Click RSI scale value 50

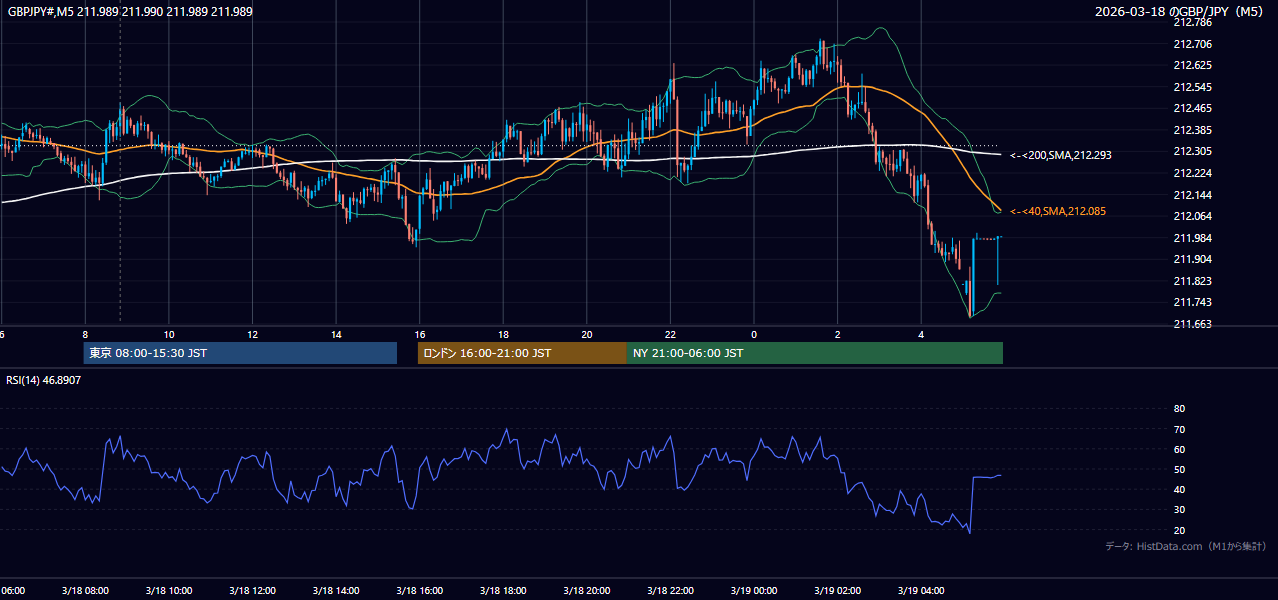point(1179,469)
